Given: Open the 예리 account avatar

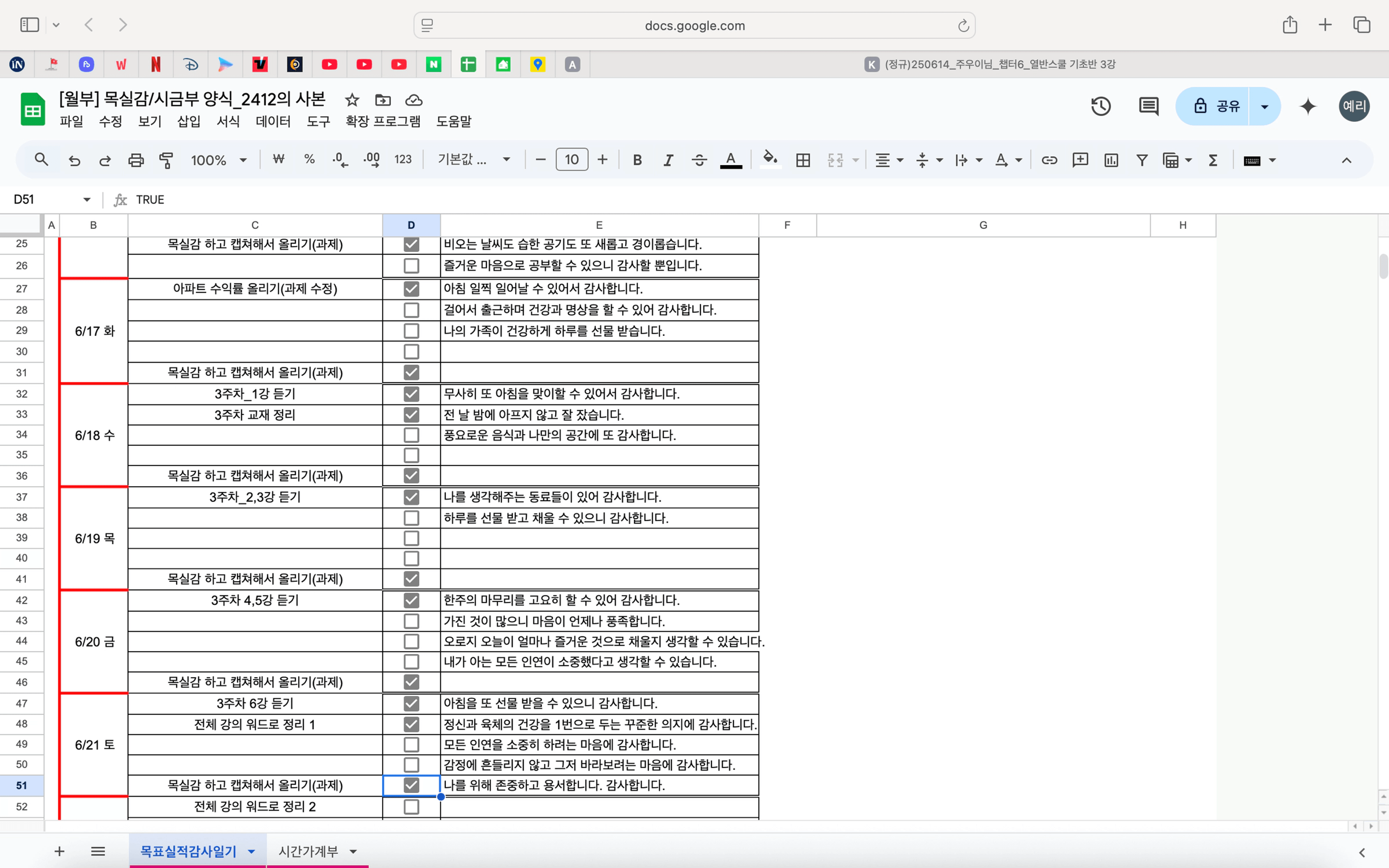Looking at the screenshot, I should [1355, 106].
